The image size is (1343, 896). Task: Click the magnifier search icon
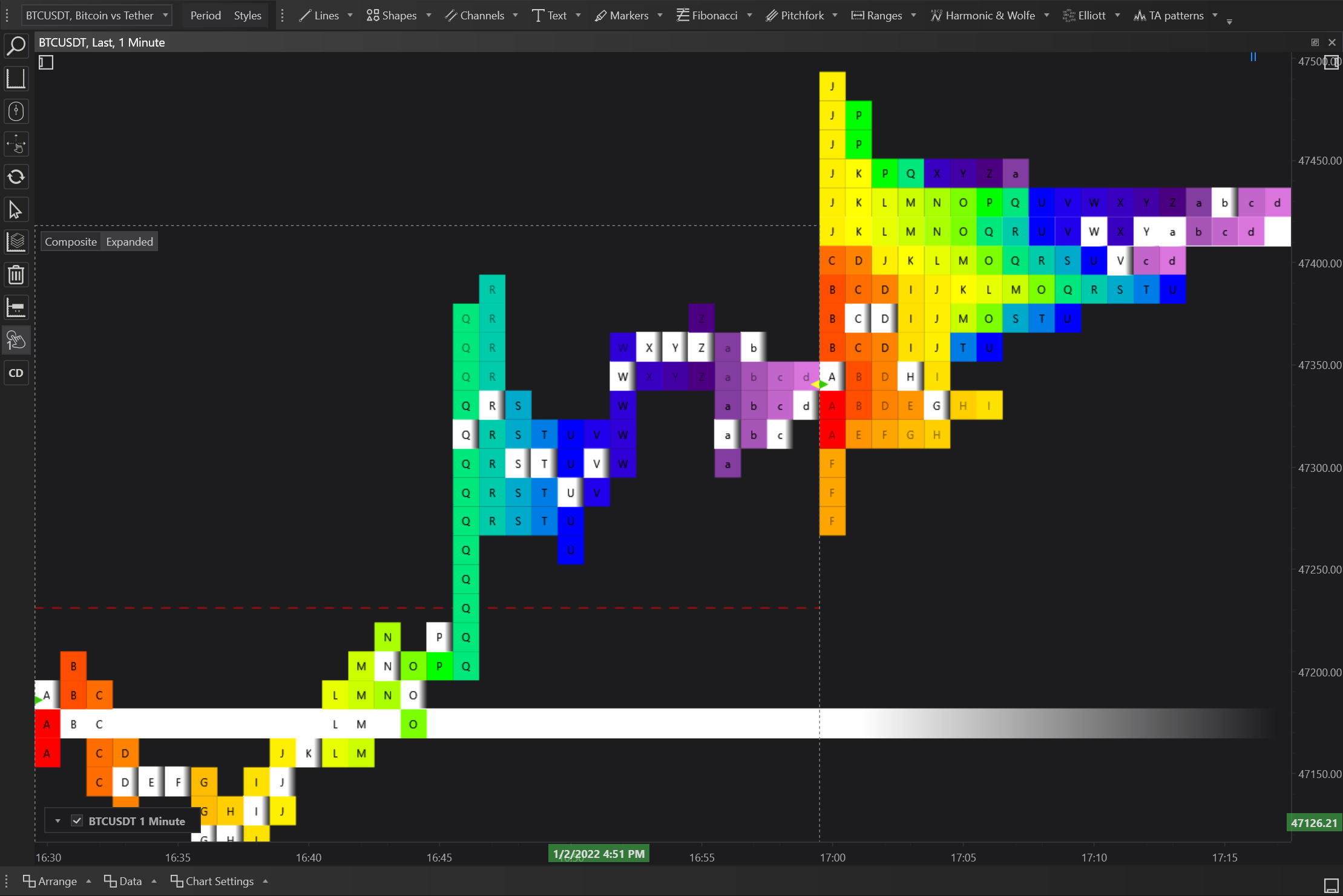point(16,45)
